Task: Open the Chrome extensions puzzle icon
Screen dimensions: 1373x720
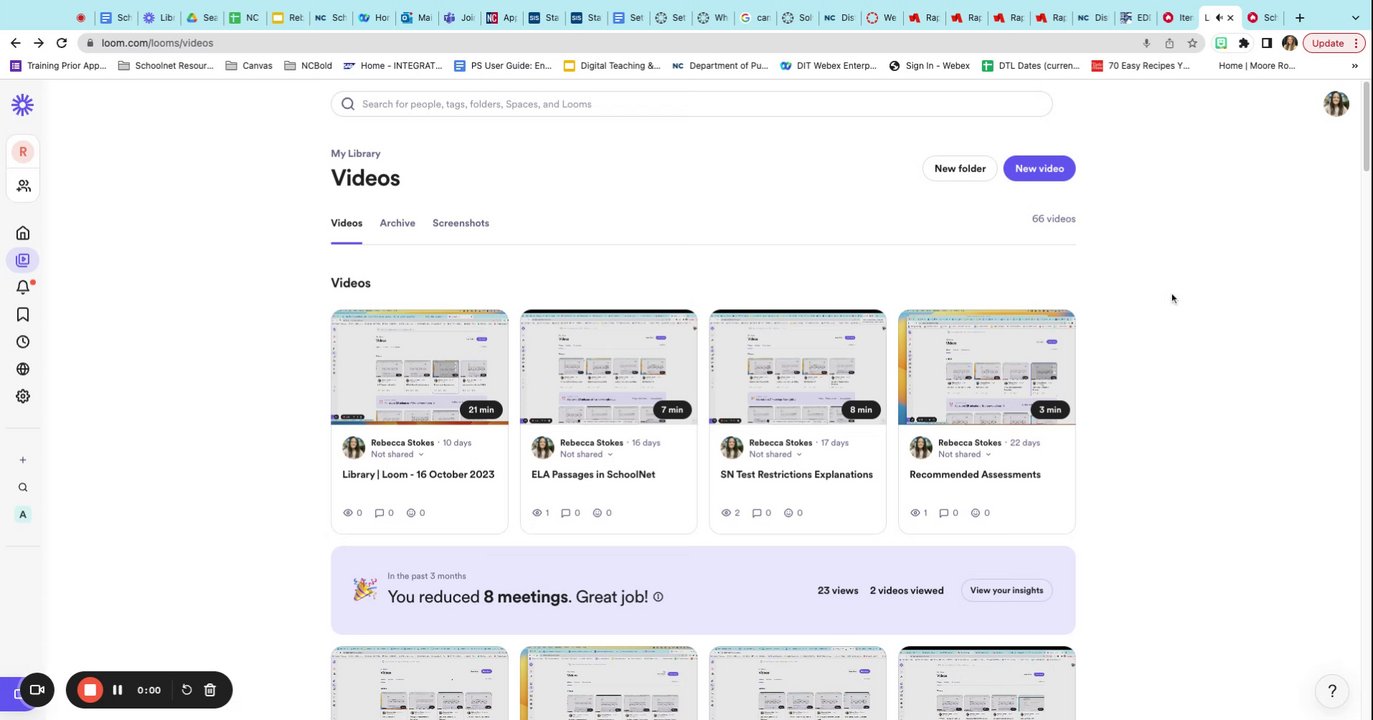Action: click(1244, 43)
